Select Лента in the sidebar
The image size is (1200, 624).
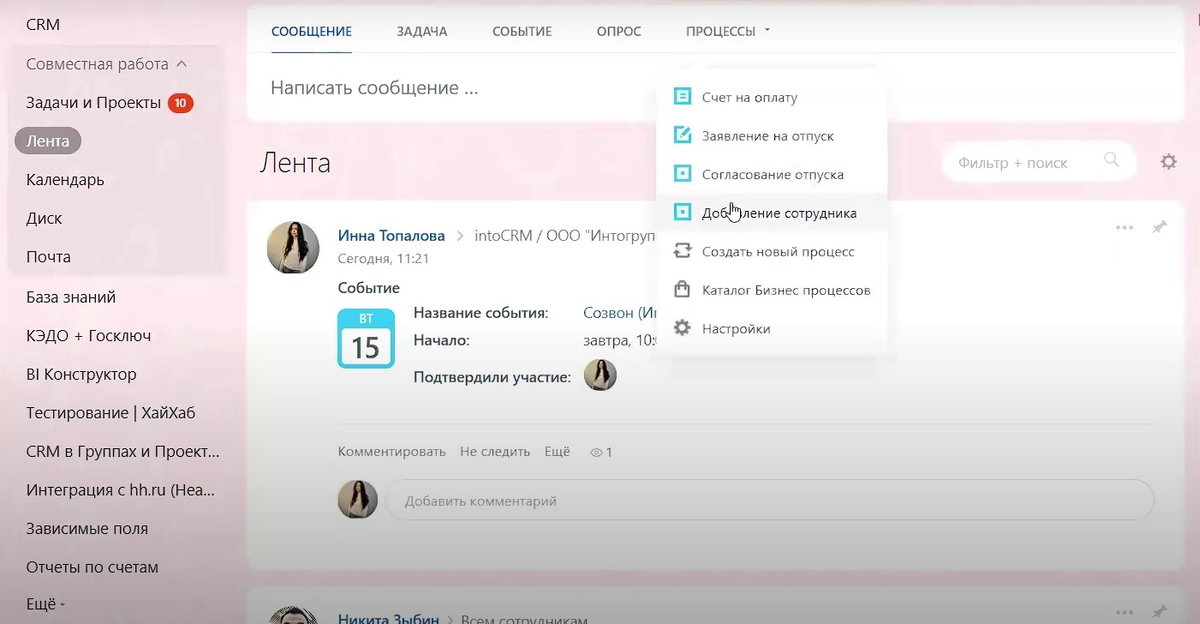pyautogui.click(x=48, y=141)
